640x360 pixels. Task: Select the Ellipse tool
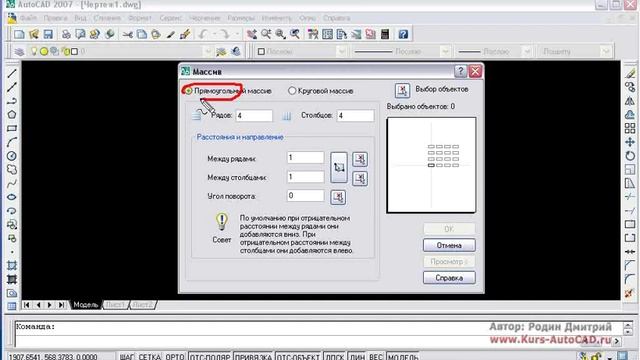12,197
